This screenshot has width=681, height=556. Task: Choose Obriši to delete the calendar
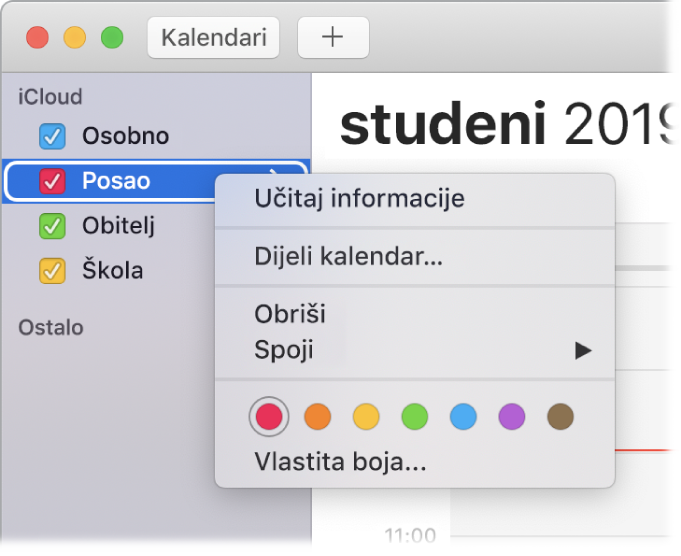point(415,314)
